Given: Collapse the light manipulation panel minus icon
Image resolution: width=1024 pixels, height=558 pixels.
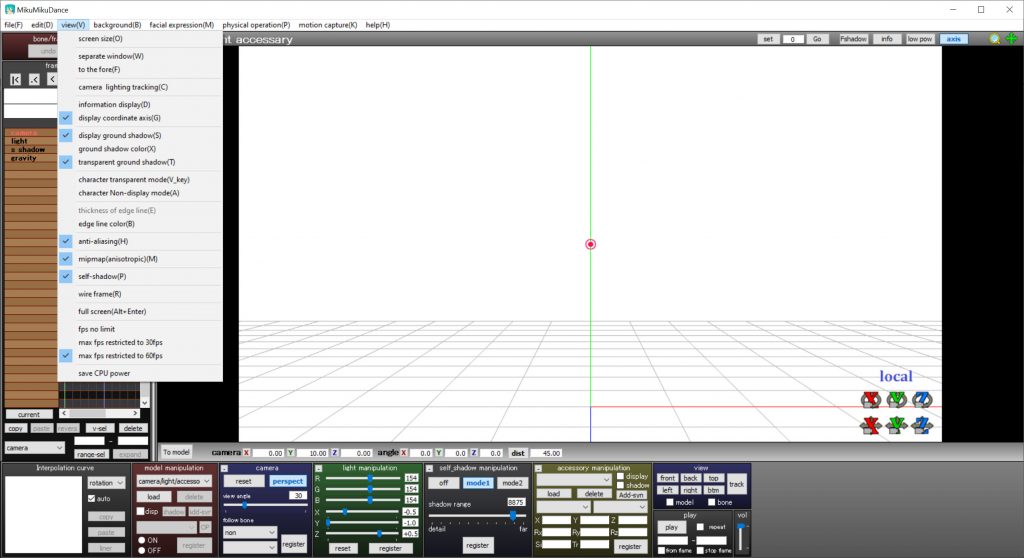Looking at the screenshot, I should click(x=319, y=468).
